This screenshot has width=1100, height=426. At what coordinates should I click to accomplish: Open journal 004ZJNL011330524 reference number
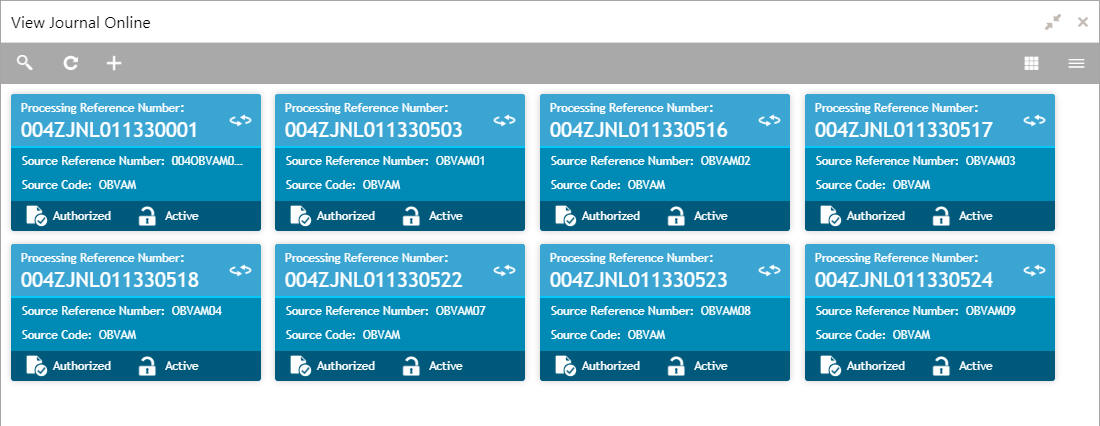(904, 280)
